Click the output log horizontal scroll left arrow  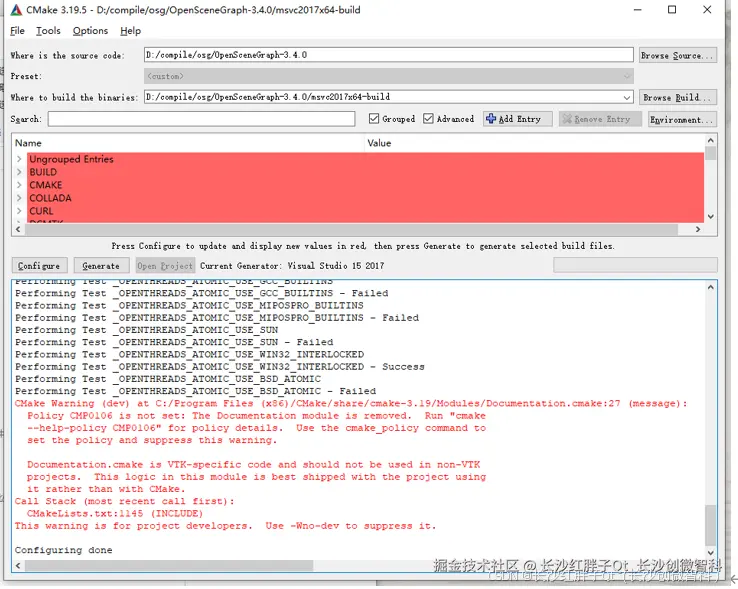(18, 565)
